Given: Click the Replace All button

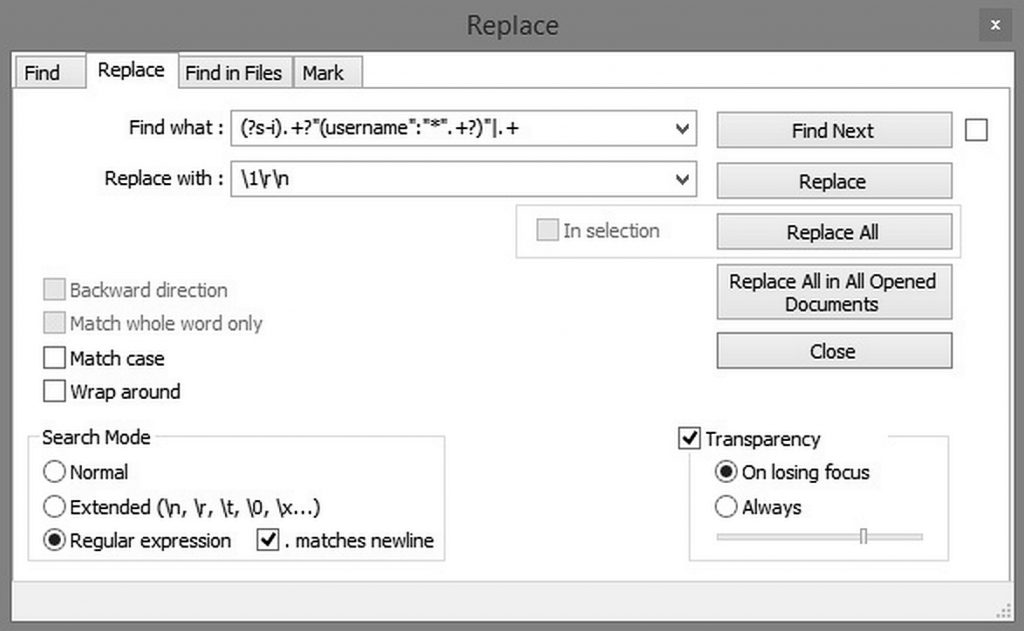Looking at the screenshot, I should pos(833,232).
